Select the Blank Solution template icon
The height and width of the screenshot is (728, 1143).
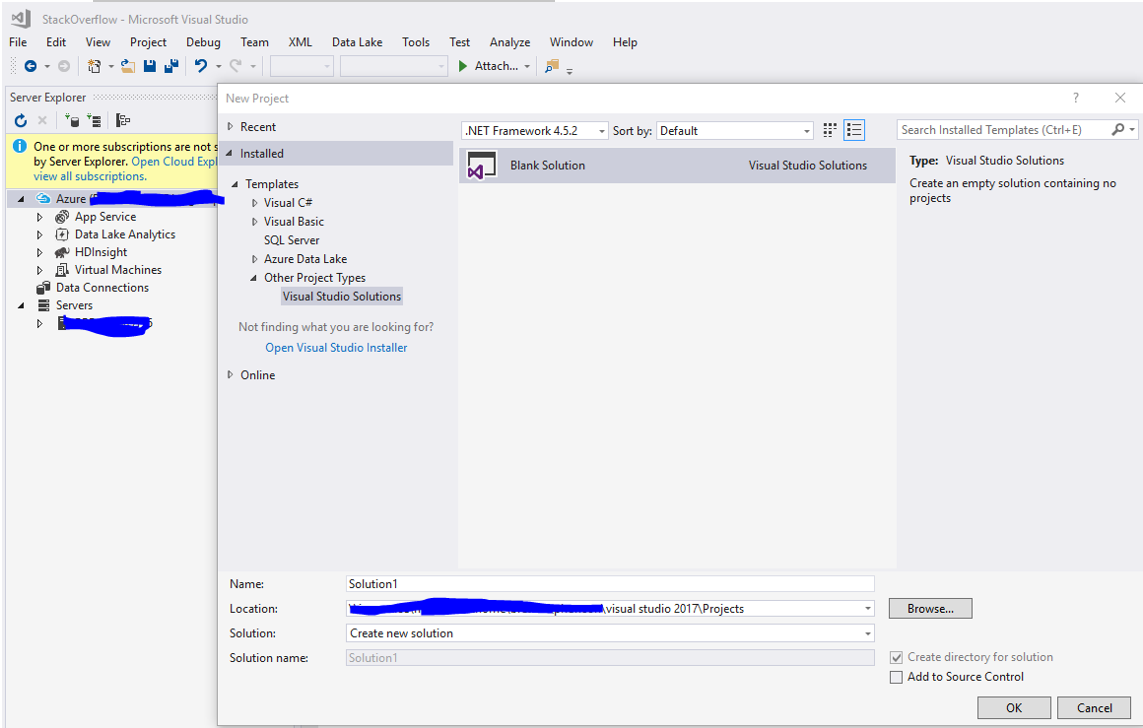click(481, 165)
